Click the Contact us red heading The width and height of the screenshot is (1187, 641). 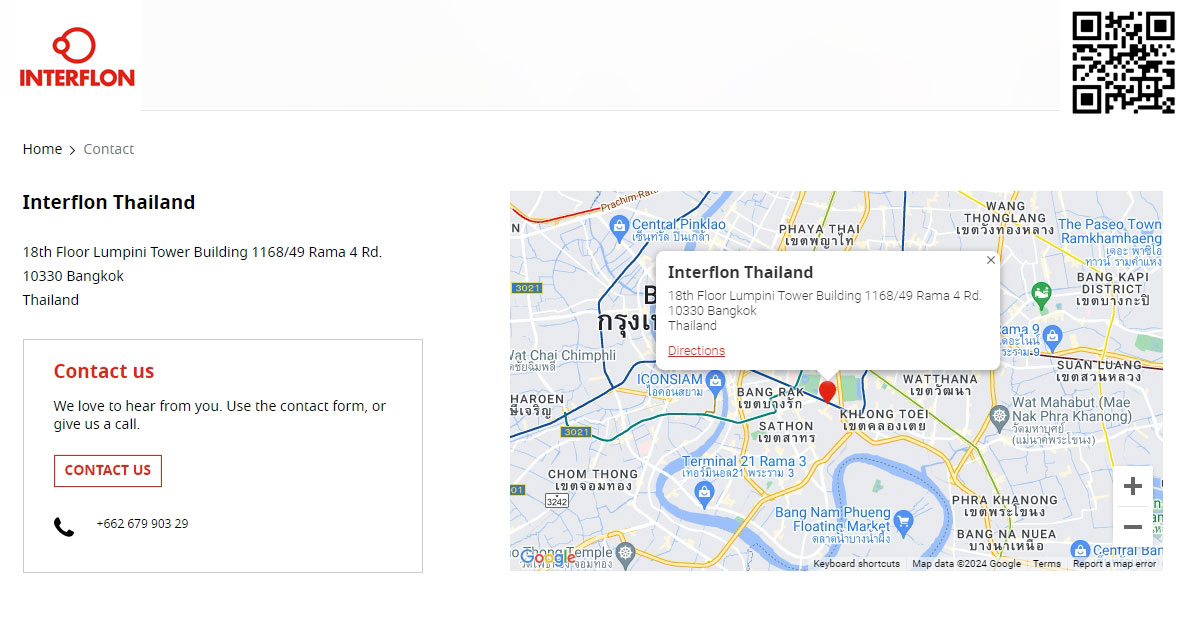pos(104,371)
